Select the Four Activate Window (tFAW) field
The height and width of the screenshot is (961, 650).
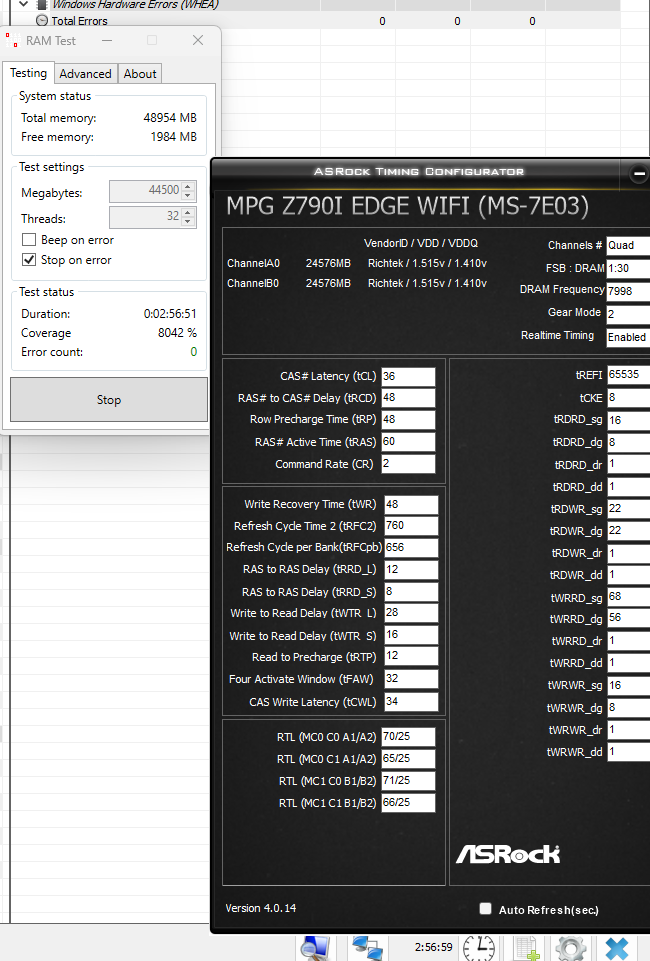tap(411, 678)
